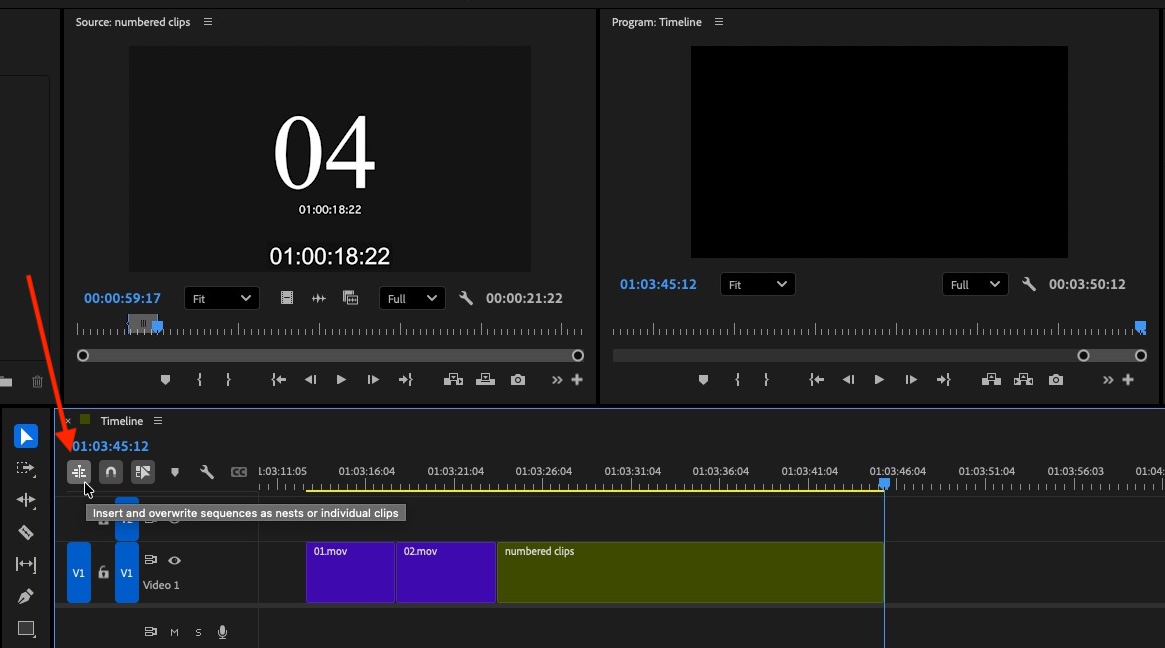Toggle V1 source patching indicator
1165x648 pixels.
click(x=79, y=572)
